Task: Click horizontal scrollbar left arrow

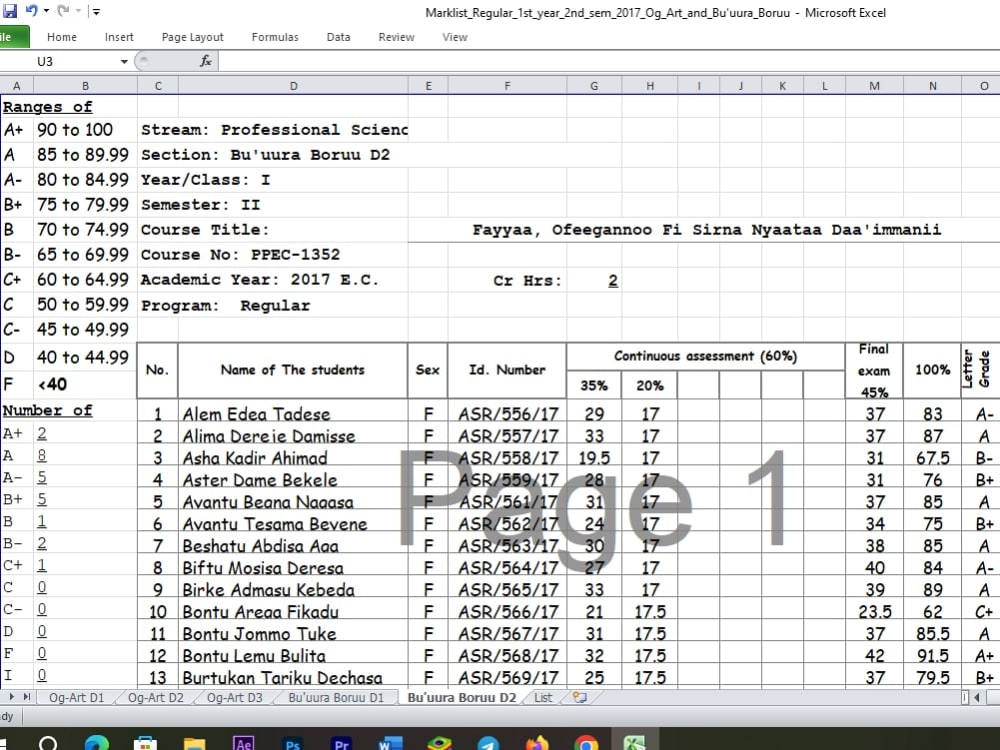Action: pyautogui.click(x=977, y=697)
